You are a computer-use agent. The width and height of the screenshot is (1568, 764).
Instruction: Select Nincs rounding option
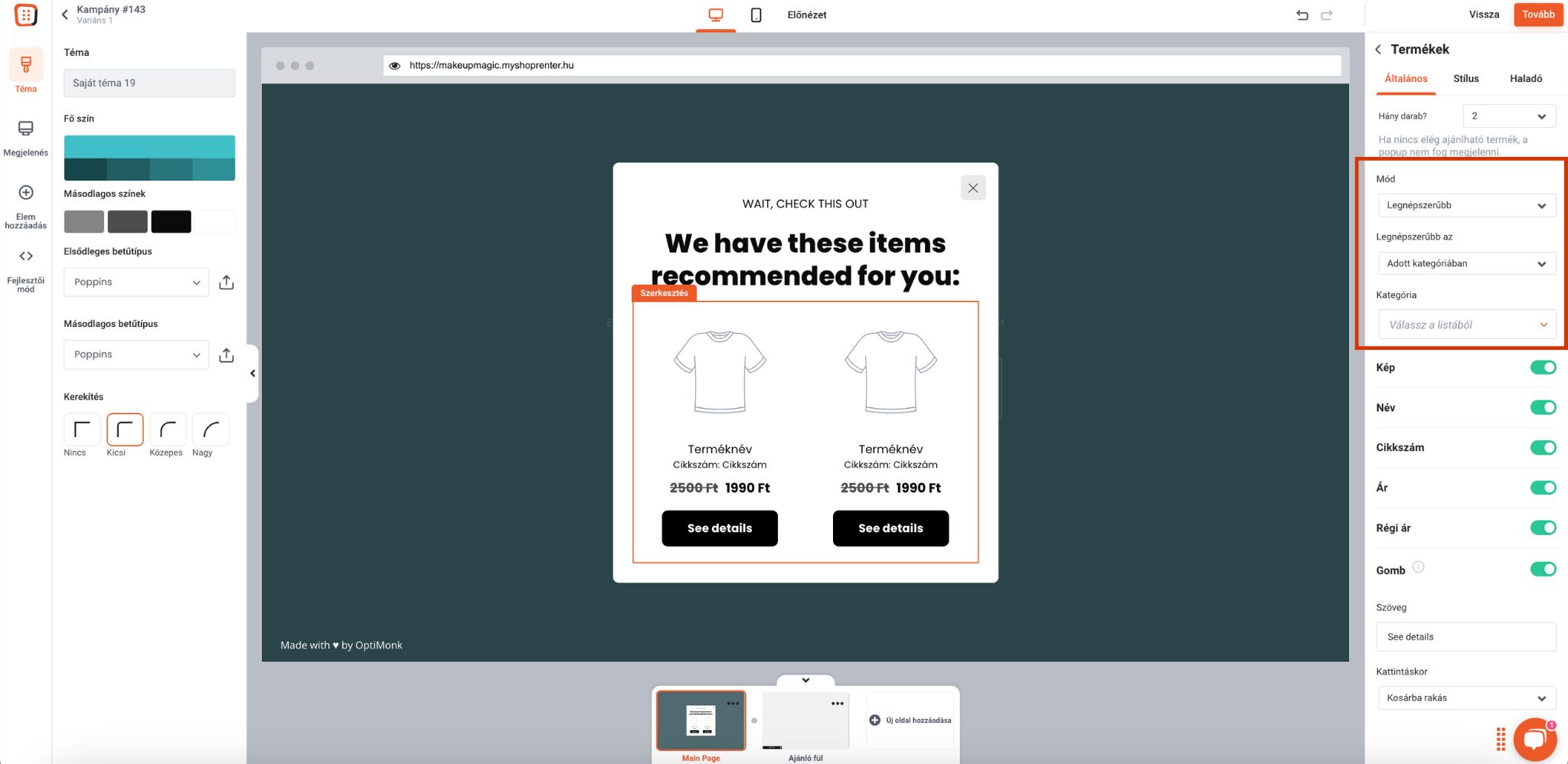point(82,429)
